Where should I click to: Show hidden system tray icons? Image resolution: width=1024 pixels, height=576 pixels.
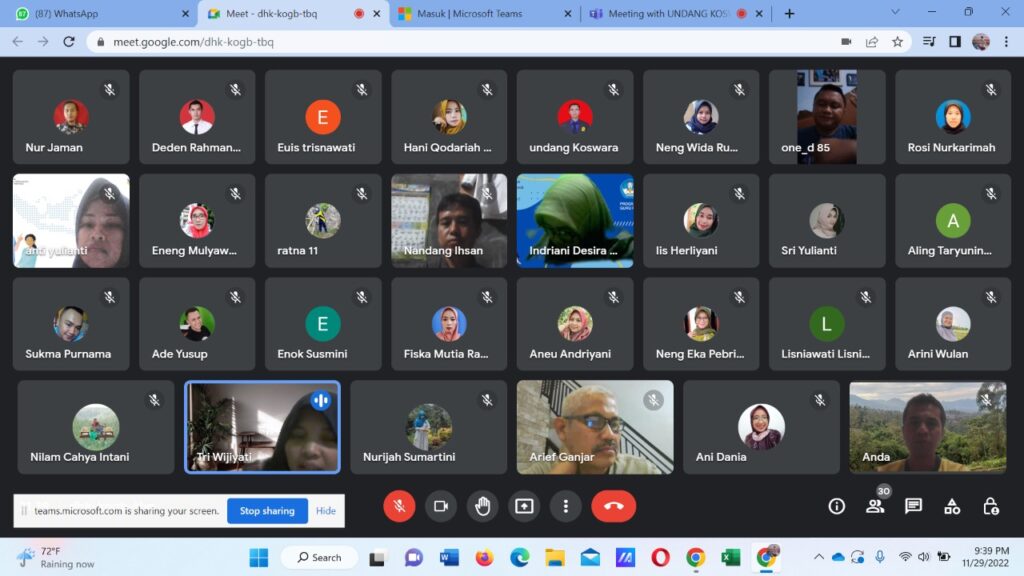[819, 557]
